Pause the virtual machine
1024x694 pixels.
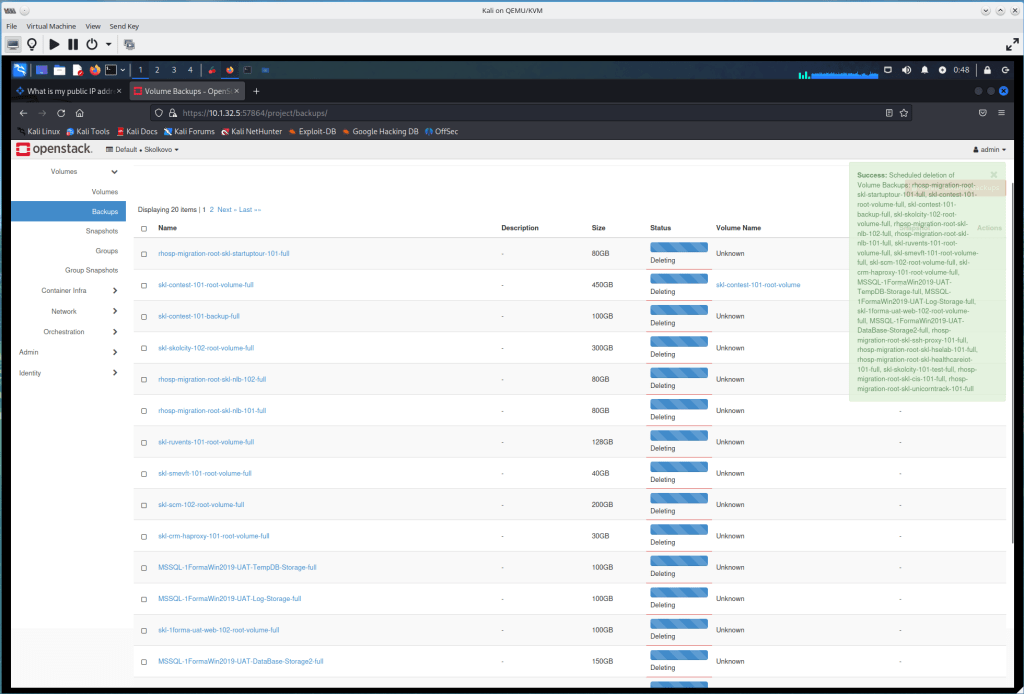(73, 44)
